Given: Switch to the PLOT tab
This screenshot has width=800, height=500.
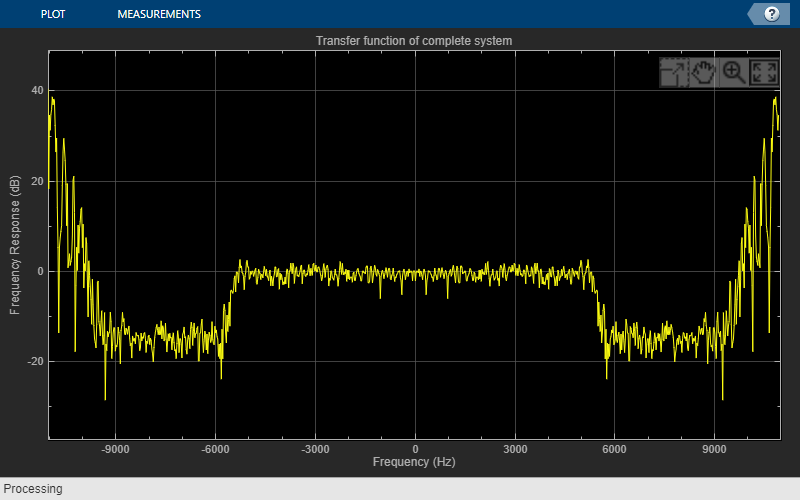Looking at the screenshot, I should tap(53, 14).
